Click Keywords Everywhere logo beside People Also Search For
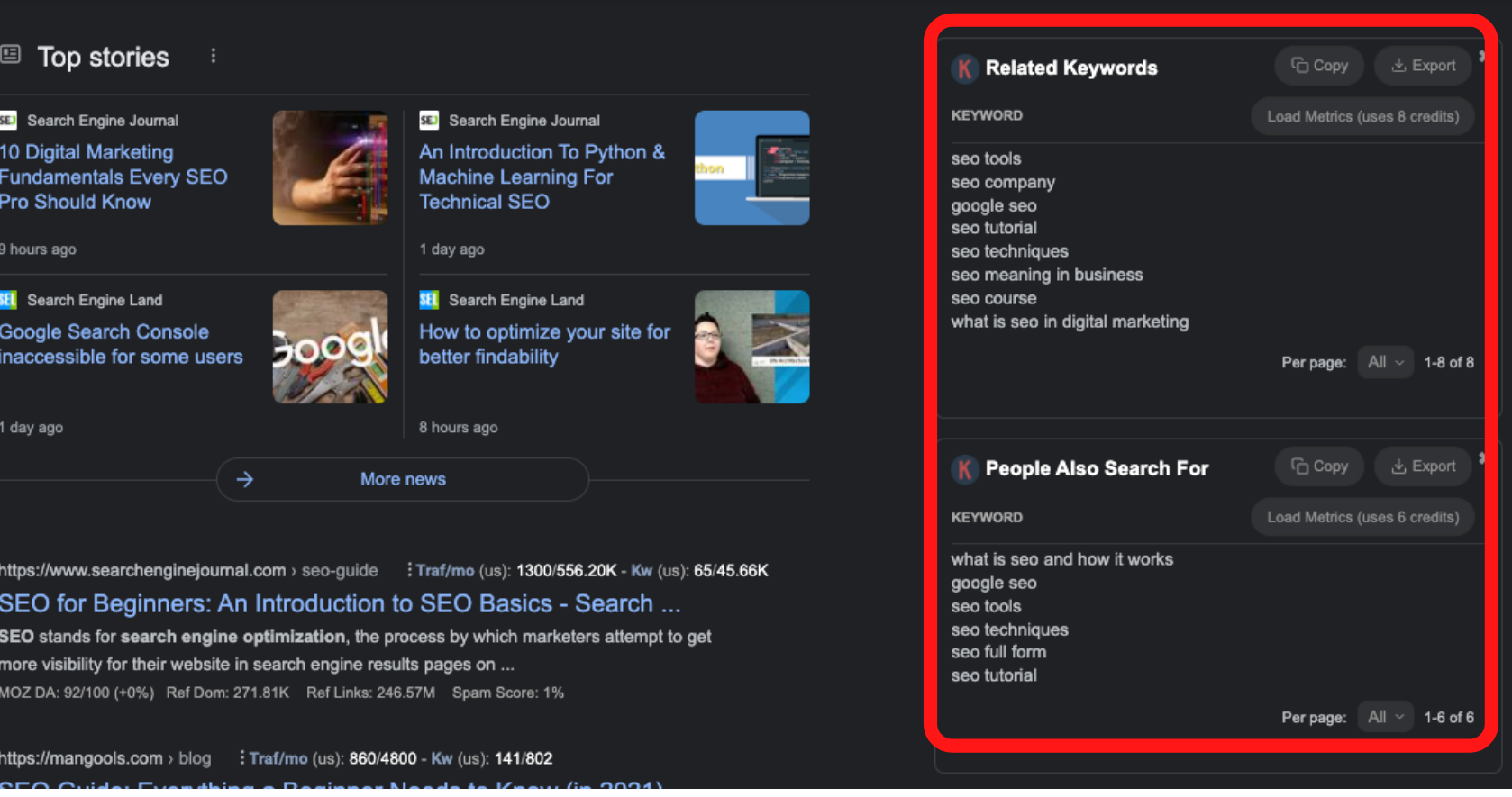This screenshot has height=797, width=1512. point(965,469)
